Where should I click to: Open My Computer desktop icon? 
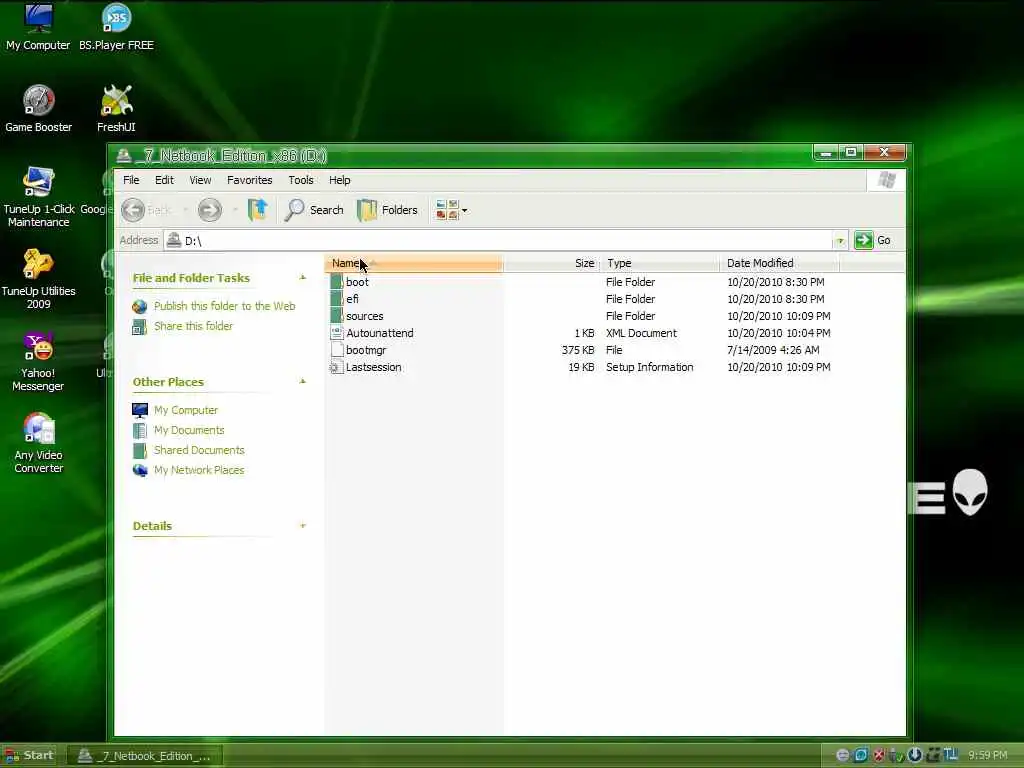pos(38,27)
